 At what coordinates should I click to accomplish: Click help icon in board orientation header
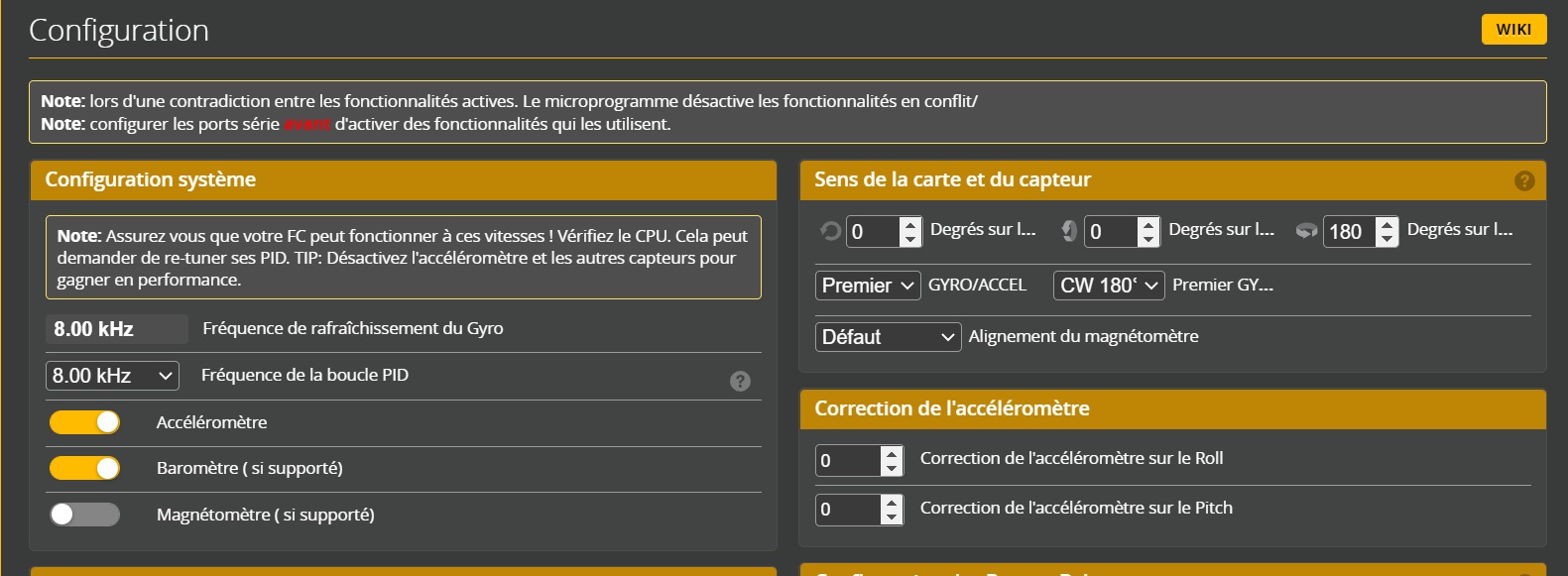point(1524,180)
